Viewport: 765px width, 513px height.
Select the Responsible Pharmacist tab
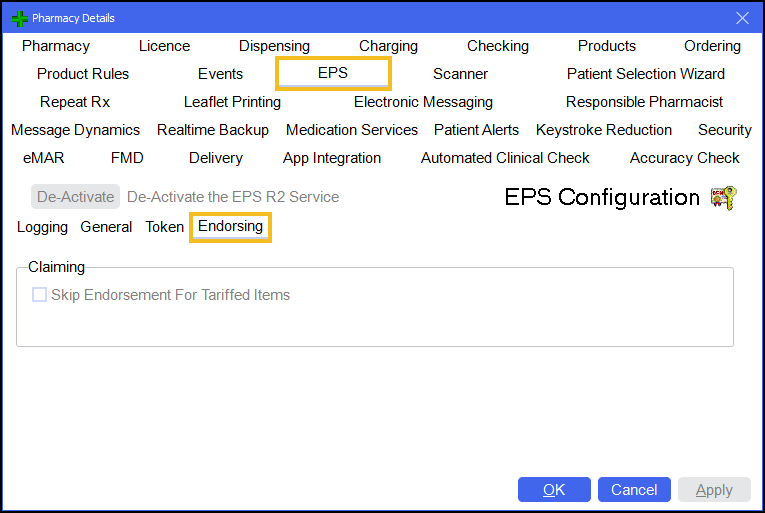point(644,102)
